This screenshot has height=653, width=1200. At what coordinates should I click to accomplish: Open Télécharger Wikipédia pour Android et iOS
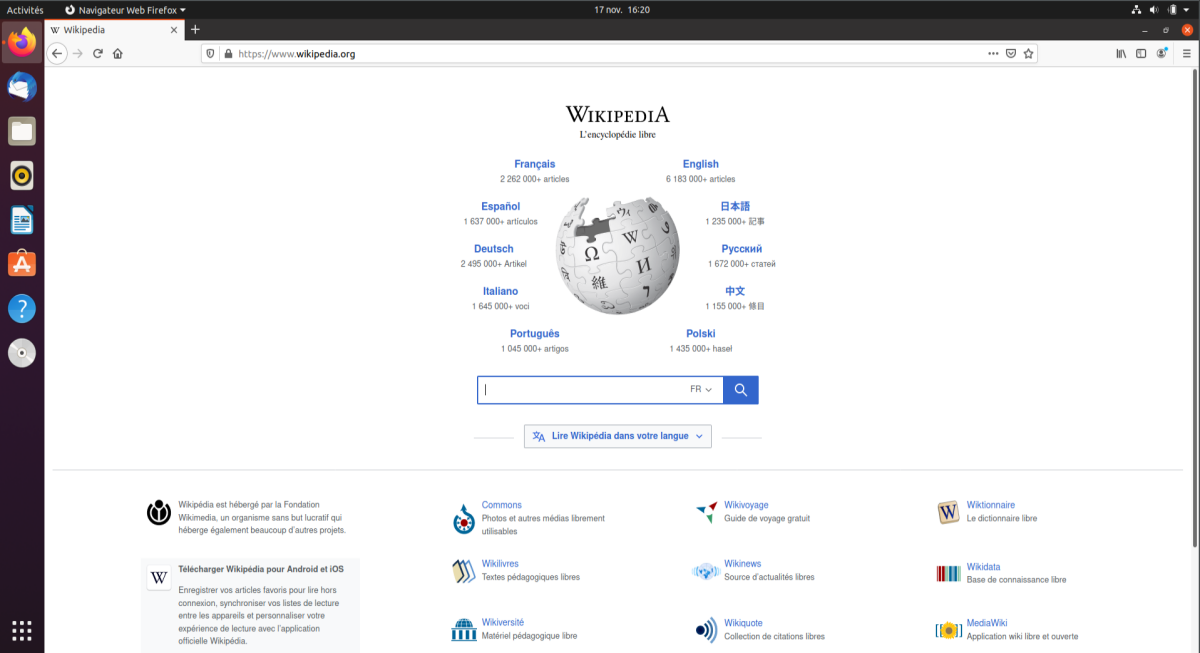pyautogui.click(x=261, y=569)
